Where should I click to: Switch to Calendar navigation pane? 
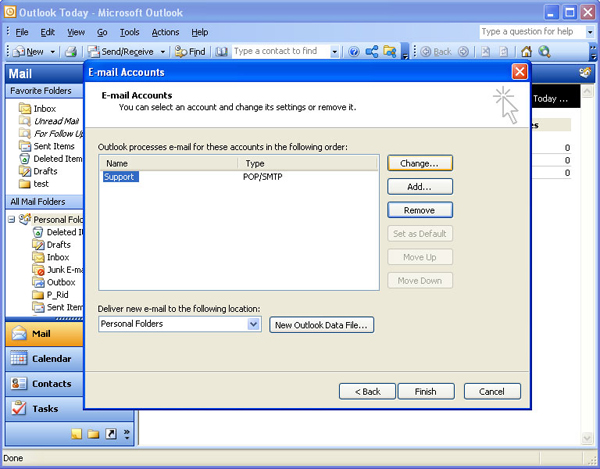[x=44, y=359]
